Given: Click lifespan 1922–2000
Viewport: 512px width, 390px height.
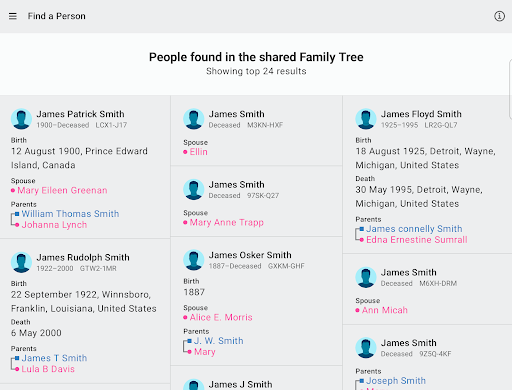Looking at the screenshot, I should [55, 268].
